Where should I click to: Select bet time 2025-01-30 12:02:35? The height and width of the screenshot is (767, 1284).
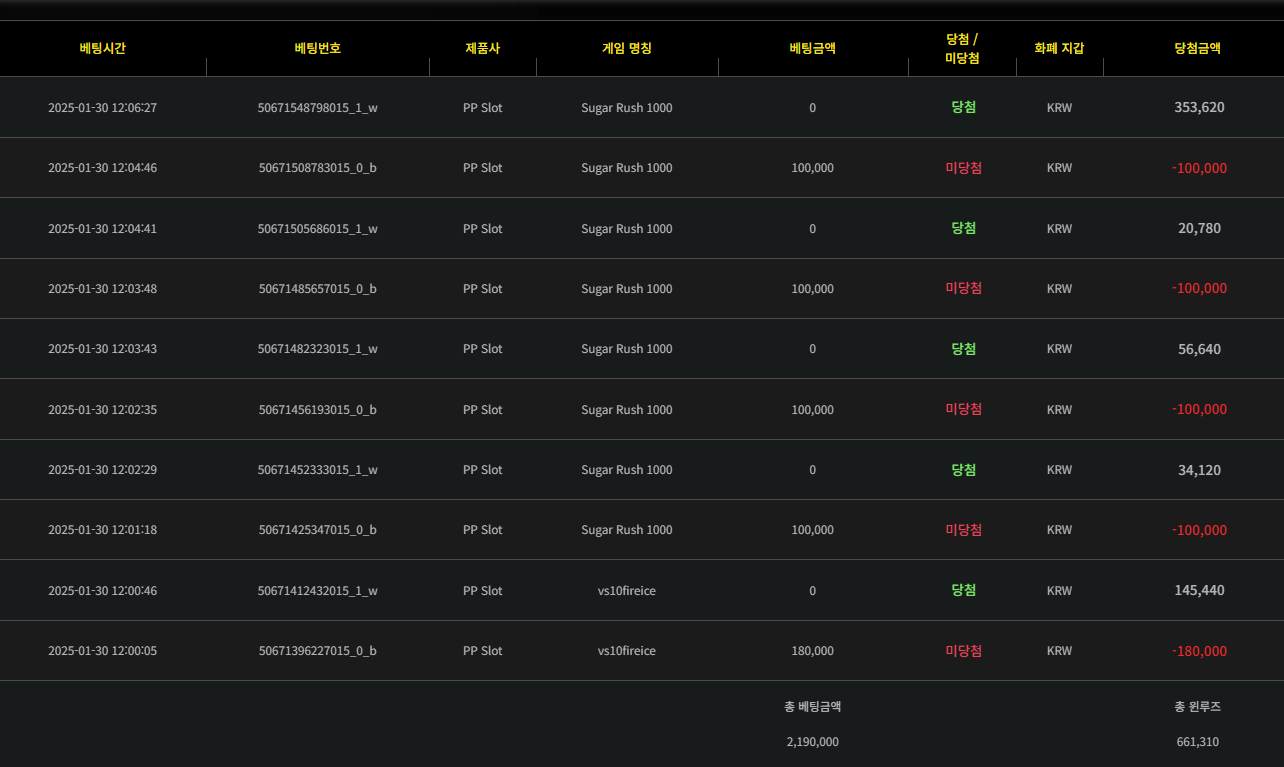(103, 410)
